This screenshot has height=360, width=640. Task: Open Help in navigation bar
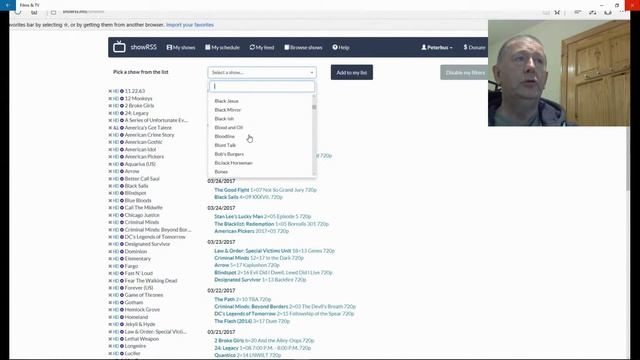pyautogui.click(x=341, y=47)
